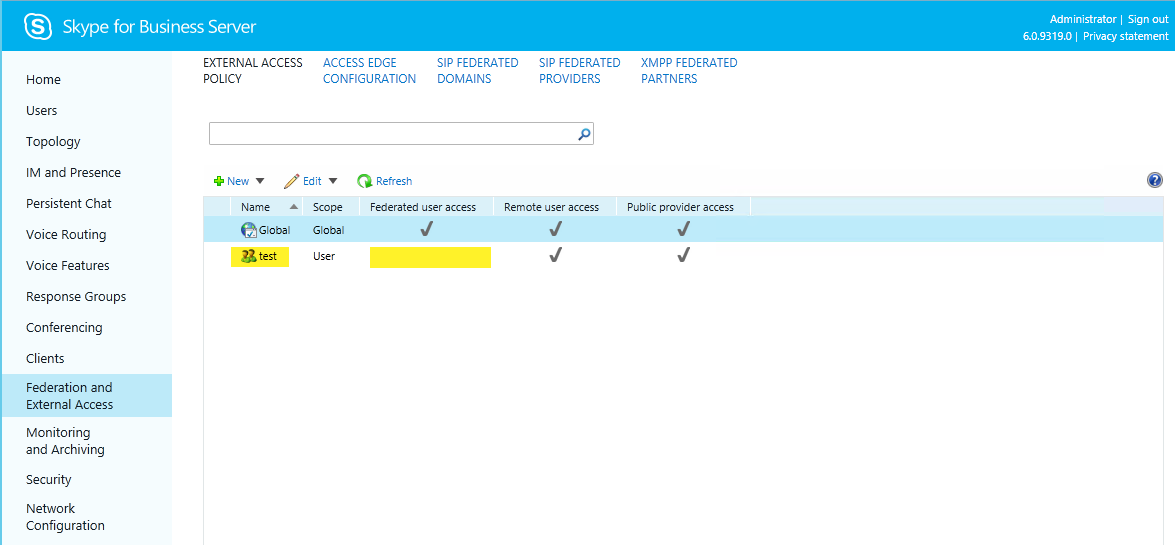Click test row Public provider access checkmark
This screenshot has width=1175, height=545.
tap(683, 256)
